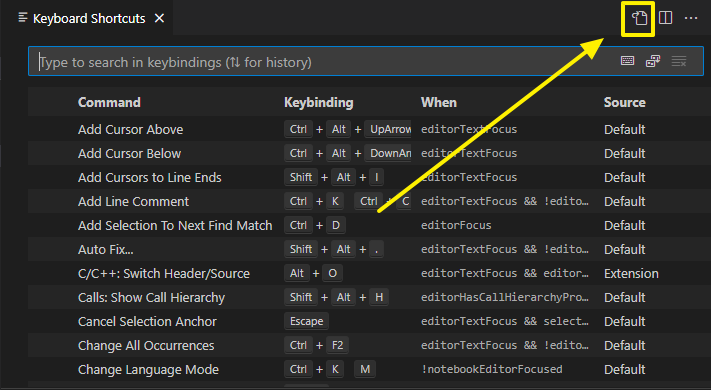
Task: Split the editor to the right
Action: tap(665, 18)
